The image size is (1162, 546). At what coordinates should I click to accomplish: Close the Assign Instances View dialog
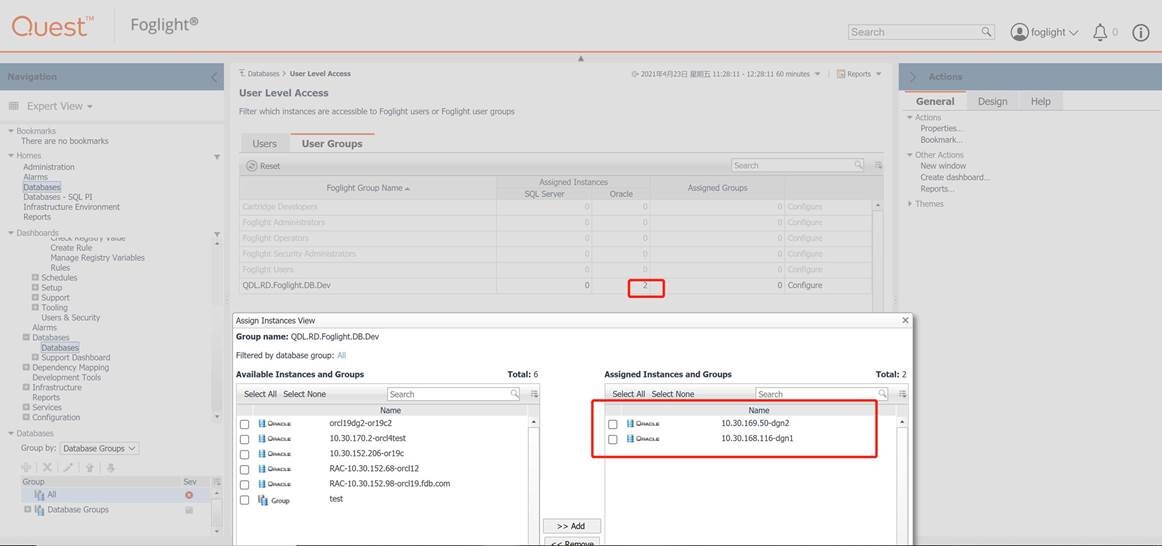905,320
